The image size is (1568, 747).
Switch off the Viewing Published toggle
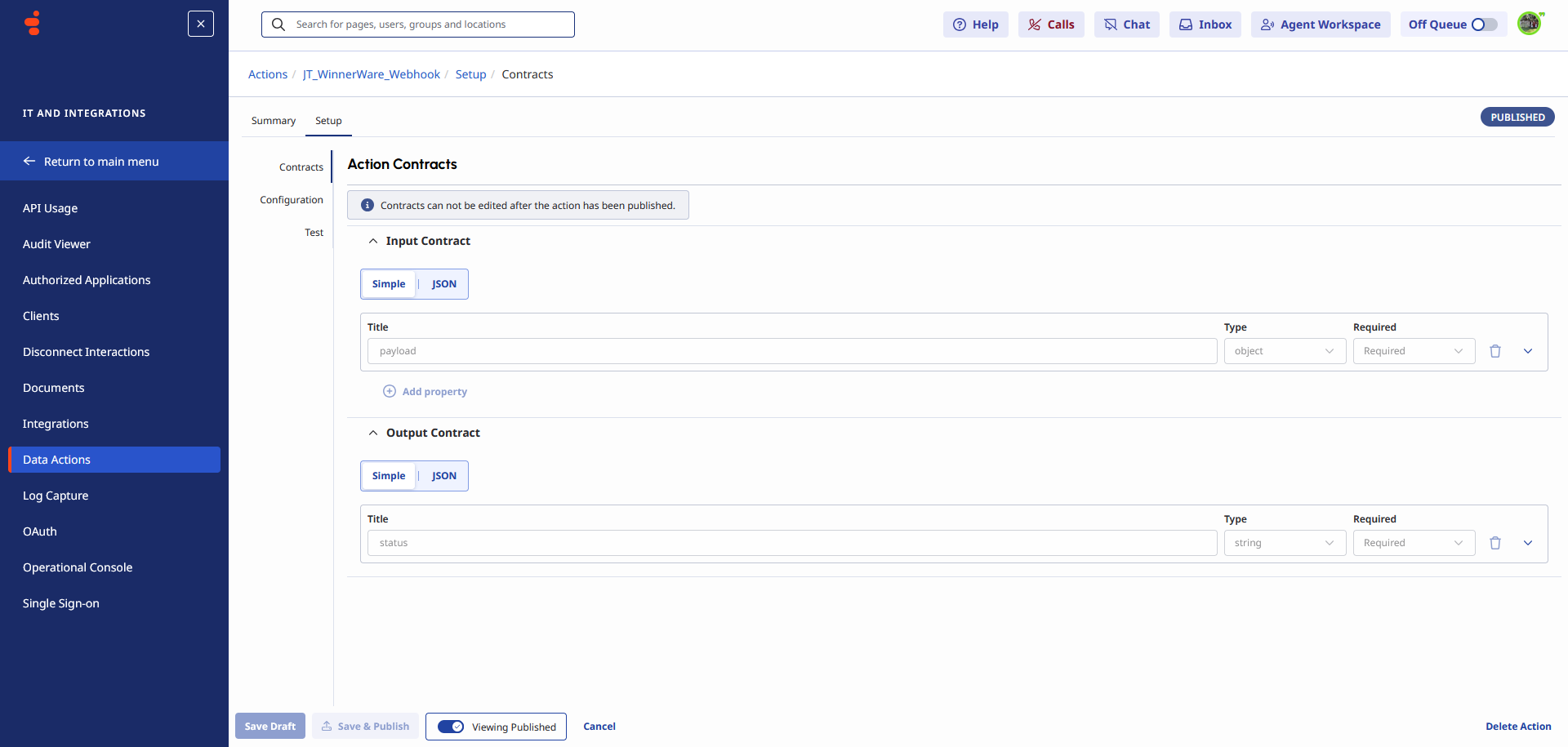tap(450, 726)
